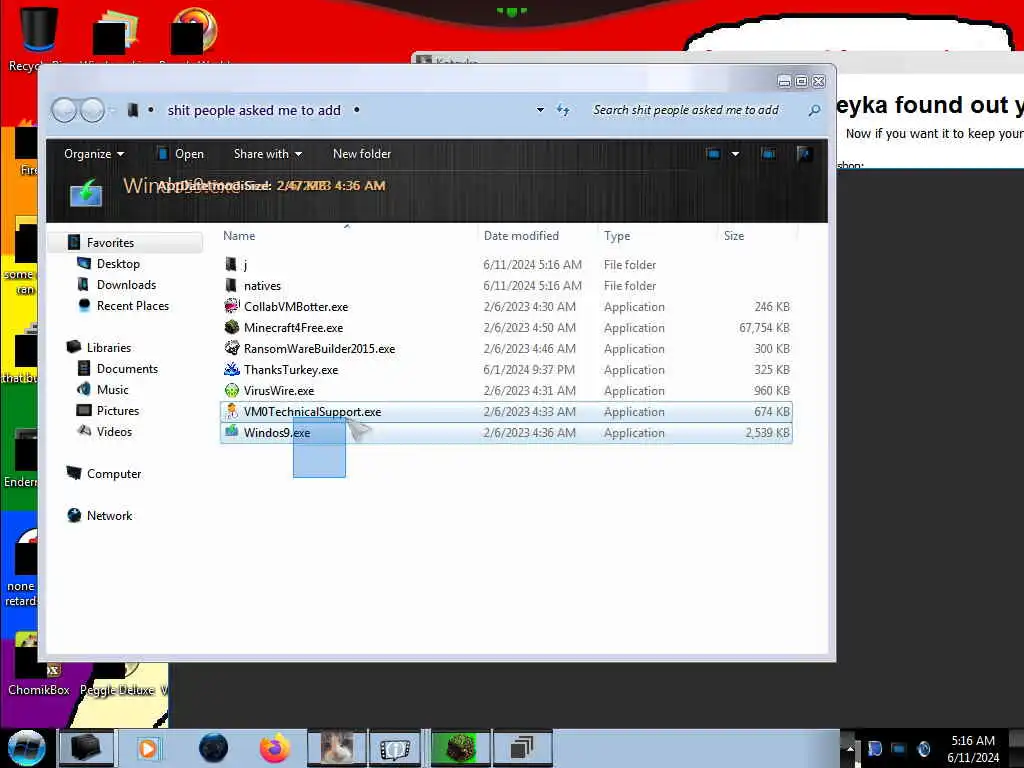Screen dimensions: 1024x768
Task: Click the 6/1/2024 9:37 PM date cell
Action: pyautogui.click(x=529, y=369)
